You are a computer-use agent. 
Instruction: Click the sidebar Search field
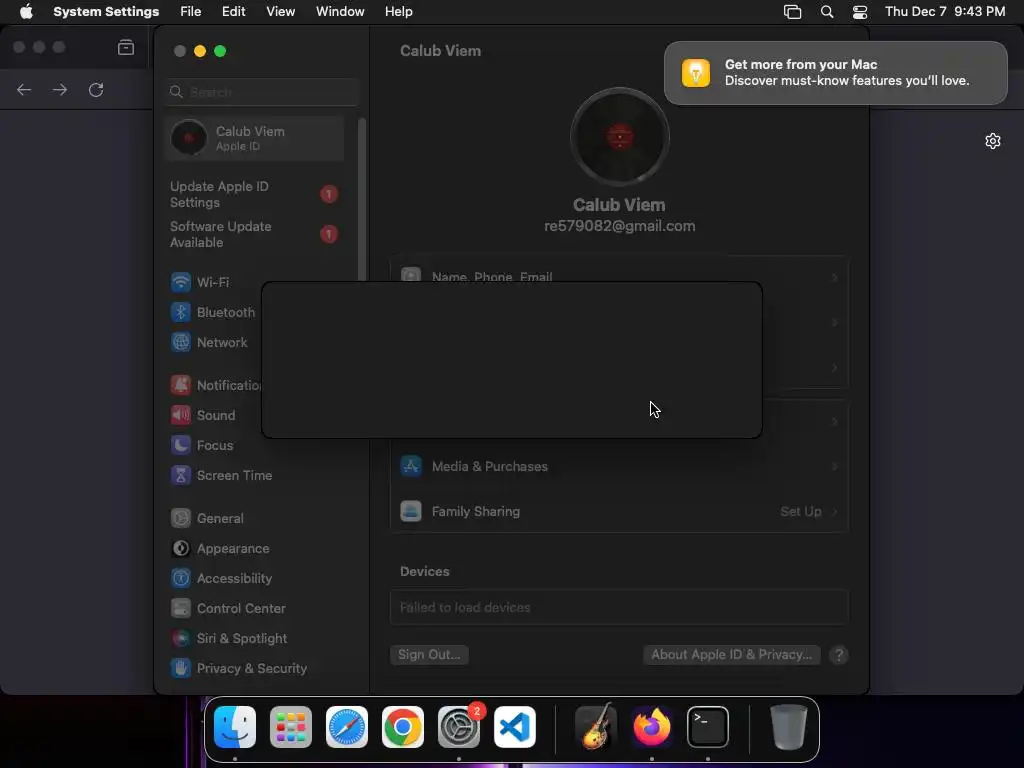point(261,92)
